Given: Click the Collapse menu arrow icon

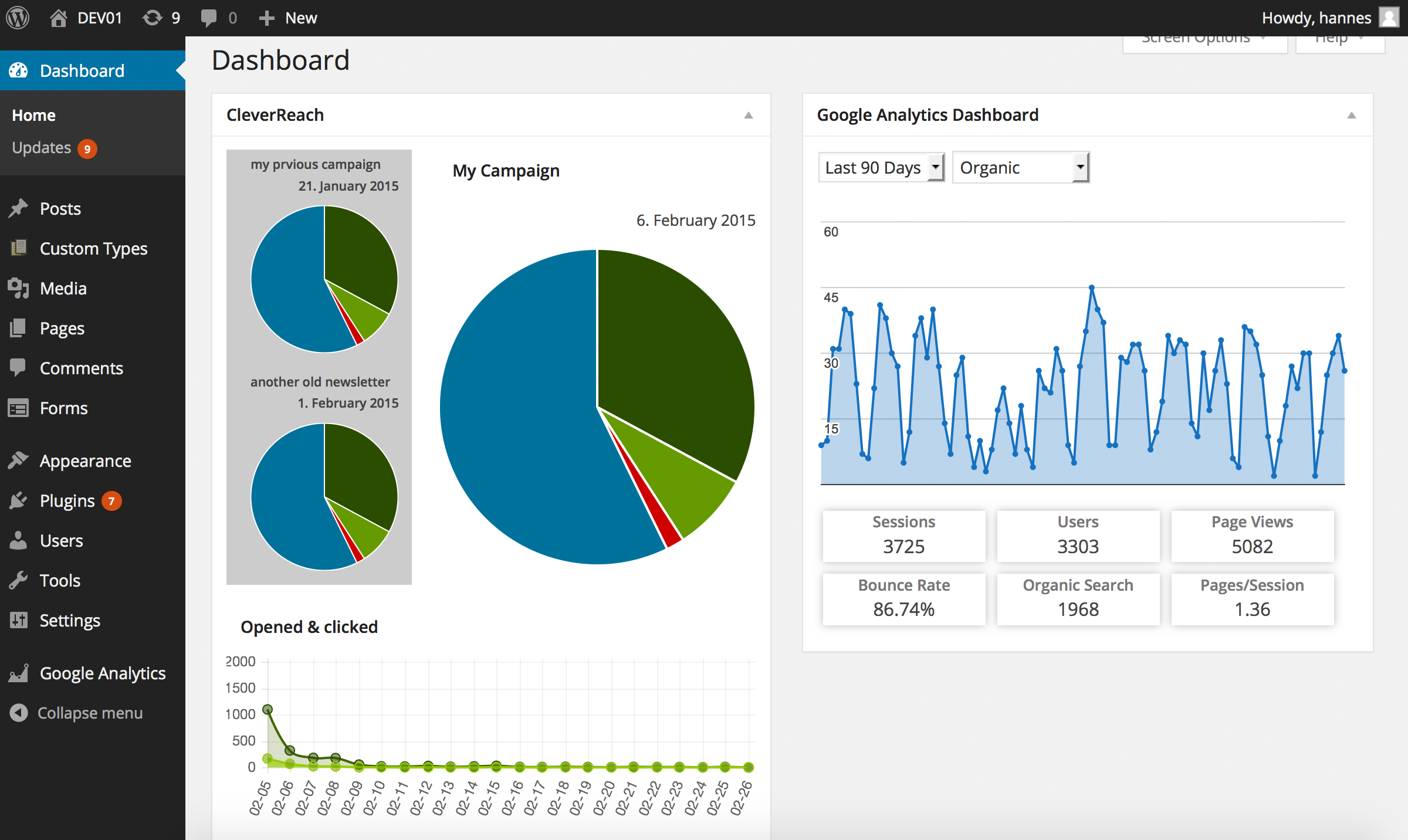Looking at the screenshot, I should click(x=19, y=713).
